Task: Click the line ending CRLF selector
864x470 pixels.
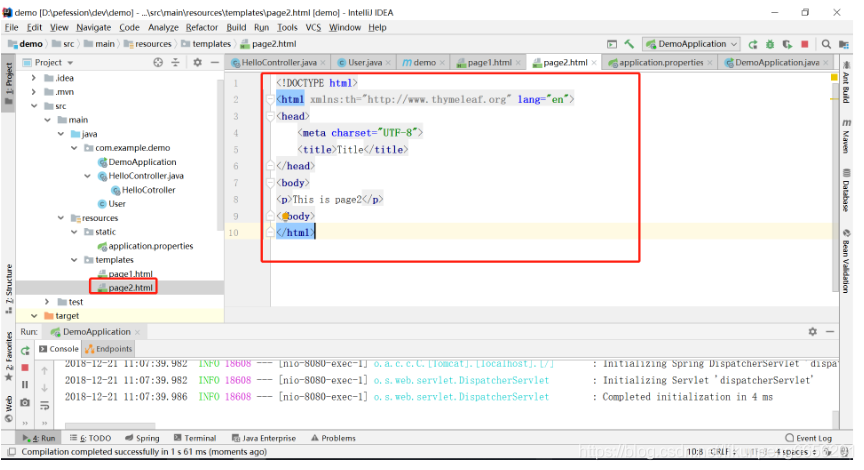Action: point(723,452)
